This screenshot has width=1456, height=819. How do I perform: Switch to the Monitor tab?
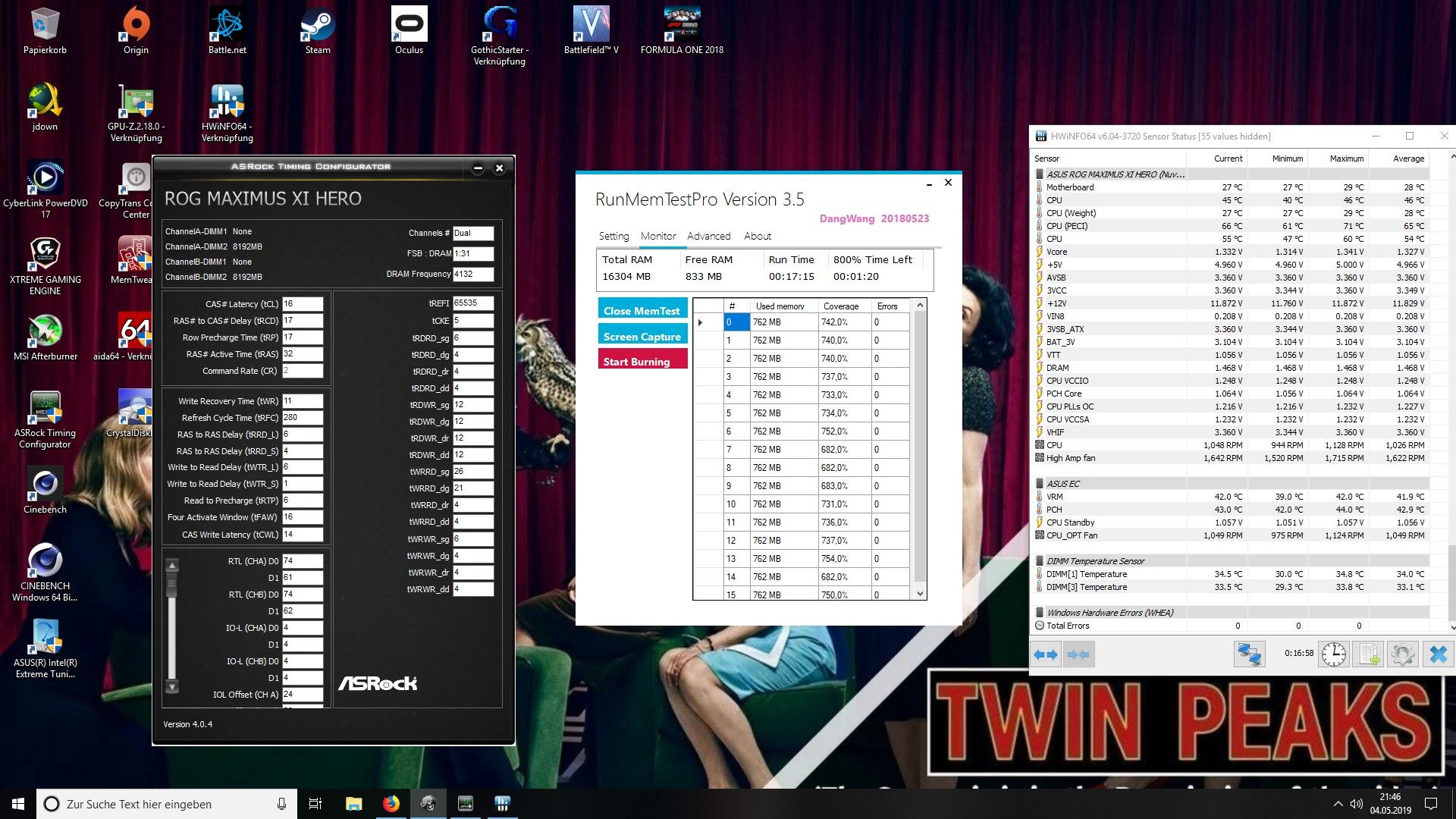pyautogui.click(x=658, y=236)
